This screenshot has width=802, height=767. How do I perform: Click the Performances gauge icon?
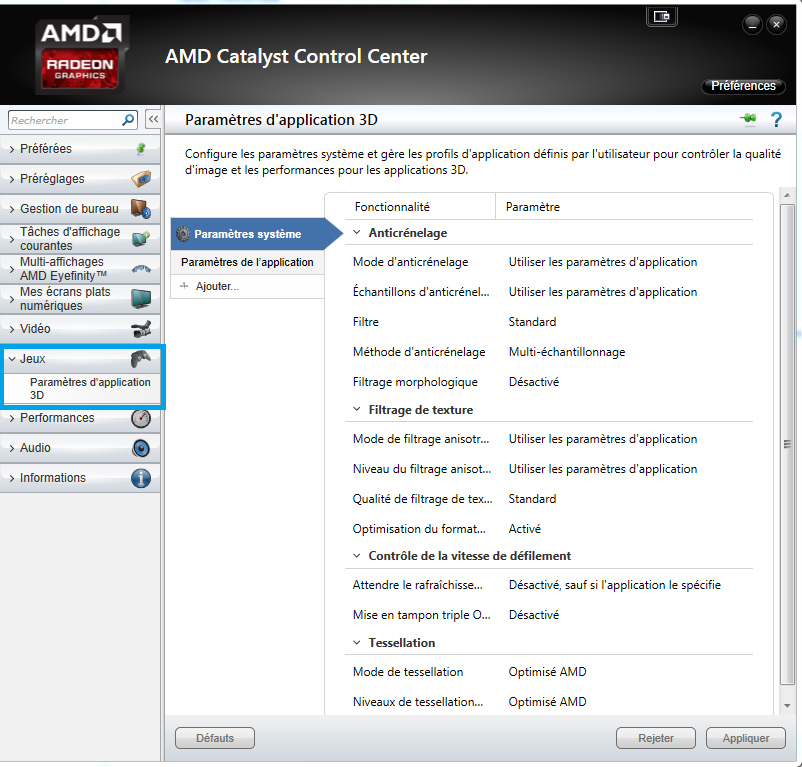(x=141, y=418)
